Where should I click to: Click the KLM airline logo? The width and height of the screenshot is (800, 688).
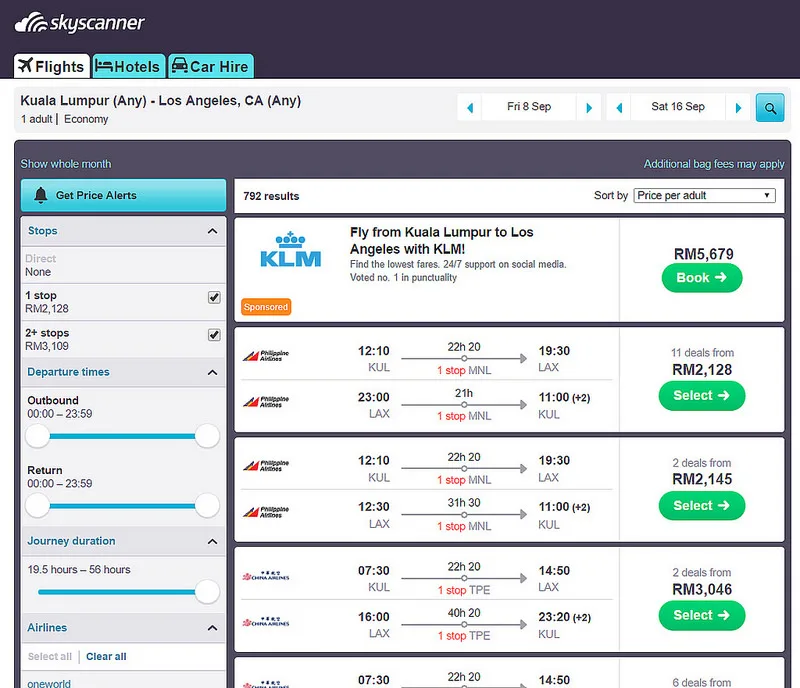[290, 250]
